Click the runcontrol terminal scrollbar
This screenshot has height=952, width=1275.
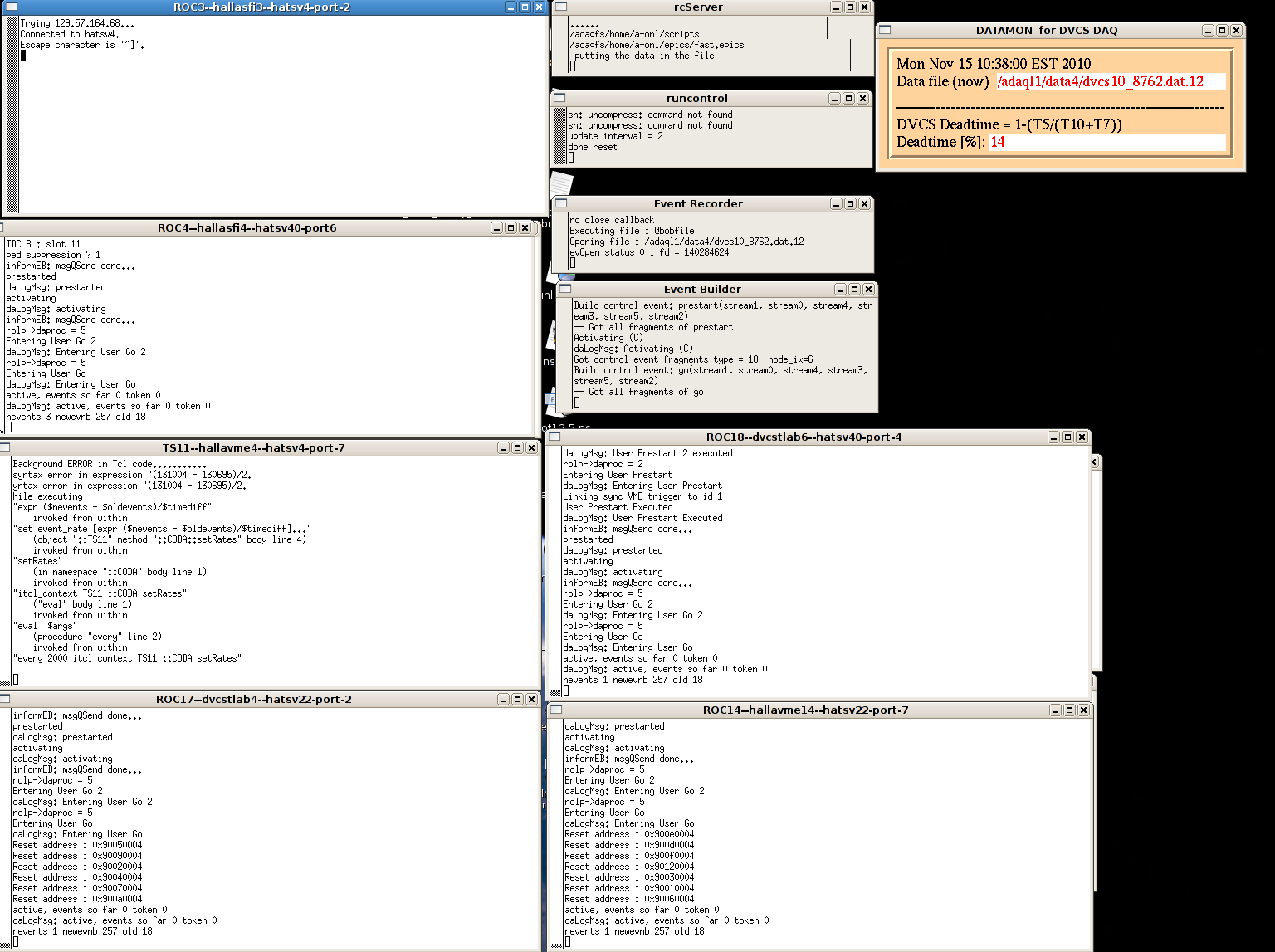[560, 136]
